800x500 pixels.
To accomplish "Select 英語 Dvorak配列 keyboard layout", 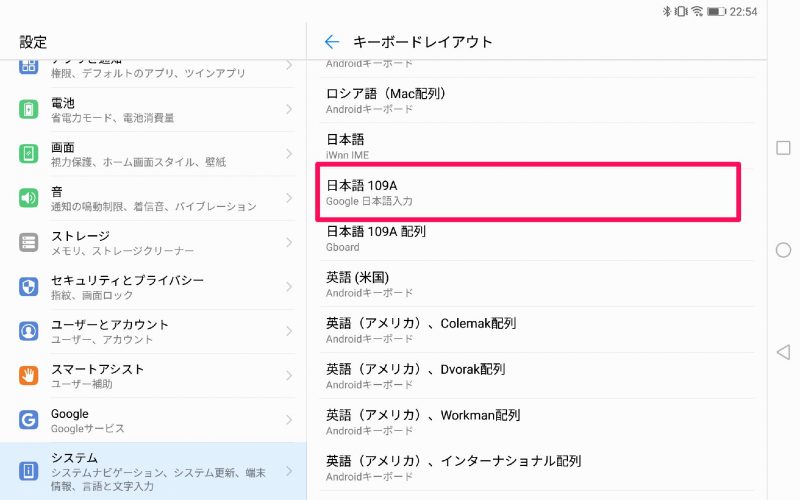I will click(x=537, y=376).
